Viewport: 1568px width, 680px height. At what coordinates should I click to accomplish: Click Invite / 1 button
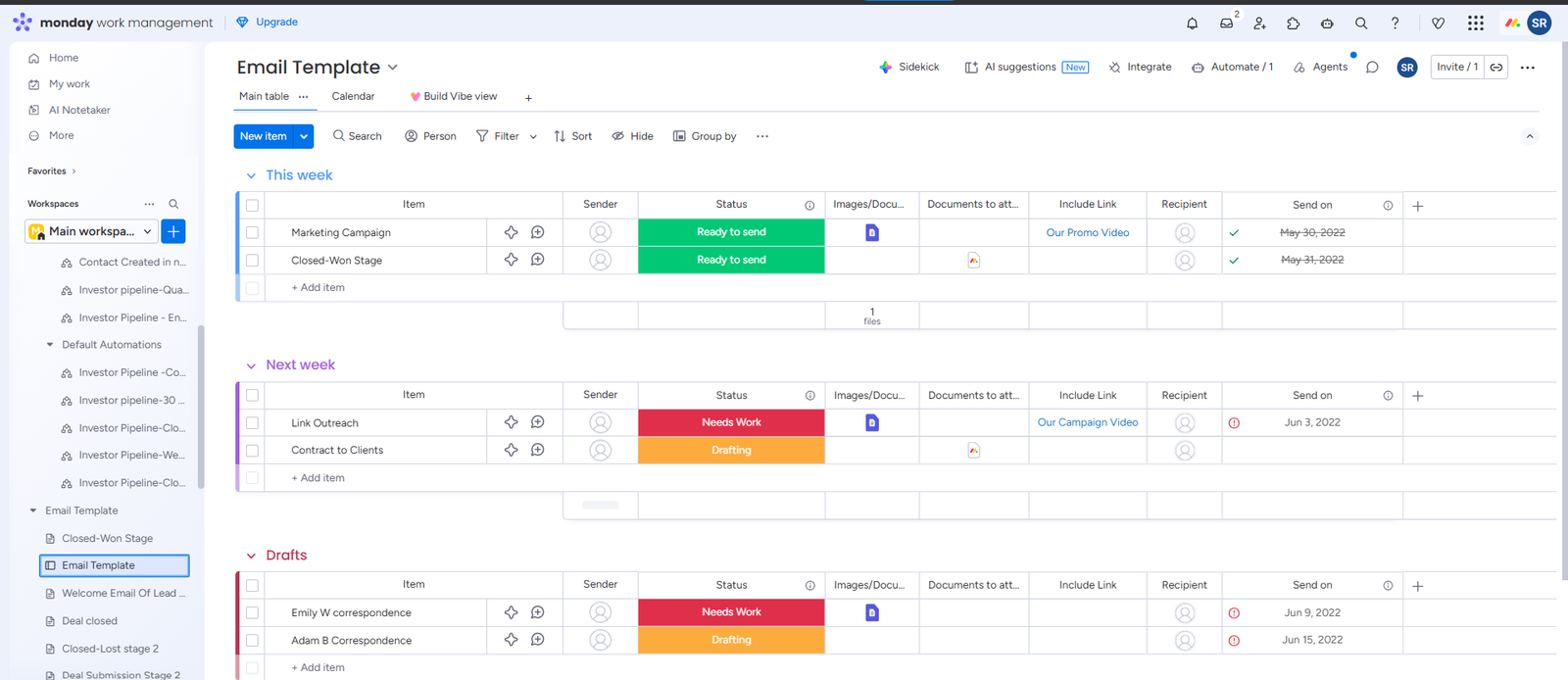coord(1457,67)
